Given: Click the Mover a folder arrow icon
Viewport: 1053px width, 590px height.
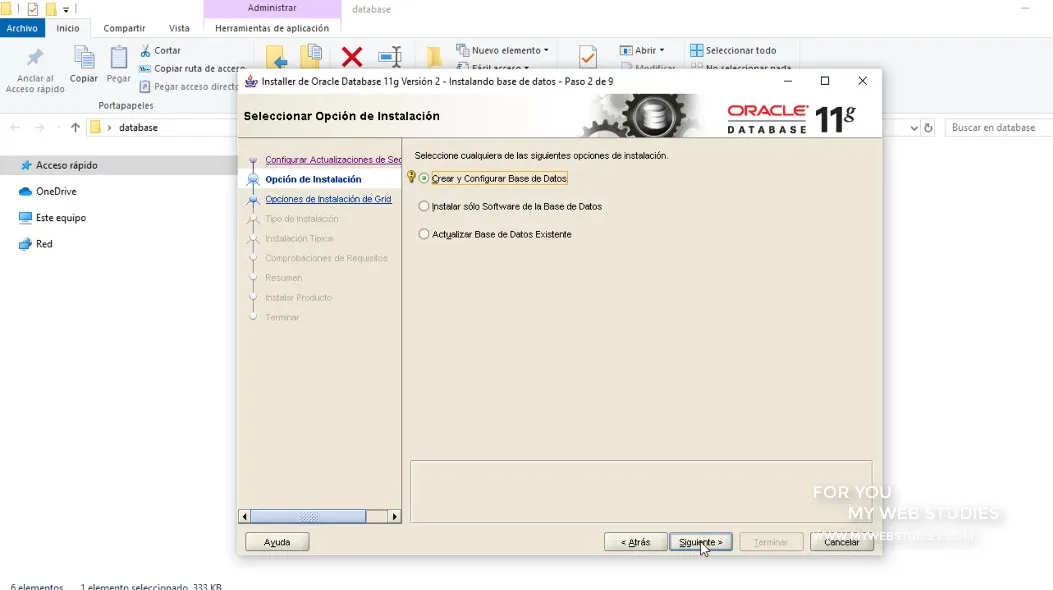Looking at the screenshot, I should pyautogui.click(x=276, y=58).
